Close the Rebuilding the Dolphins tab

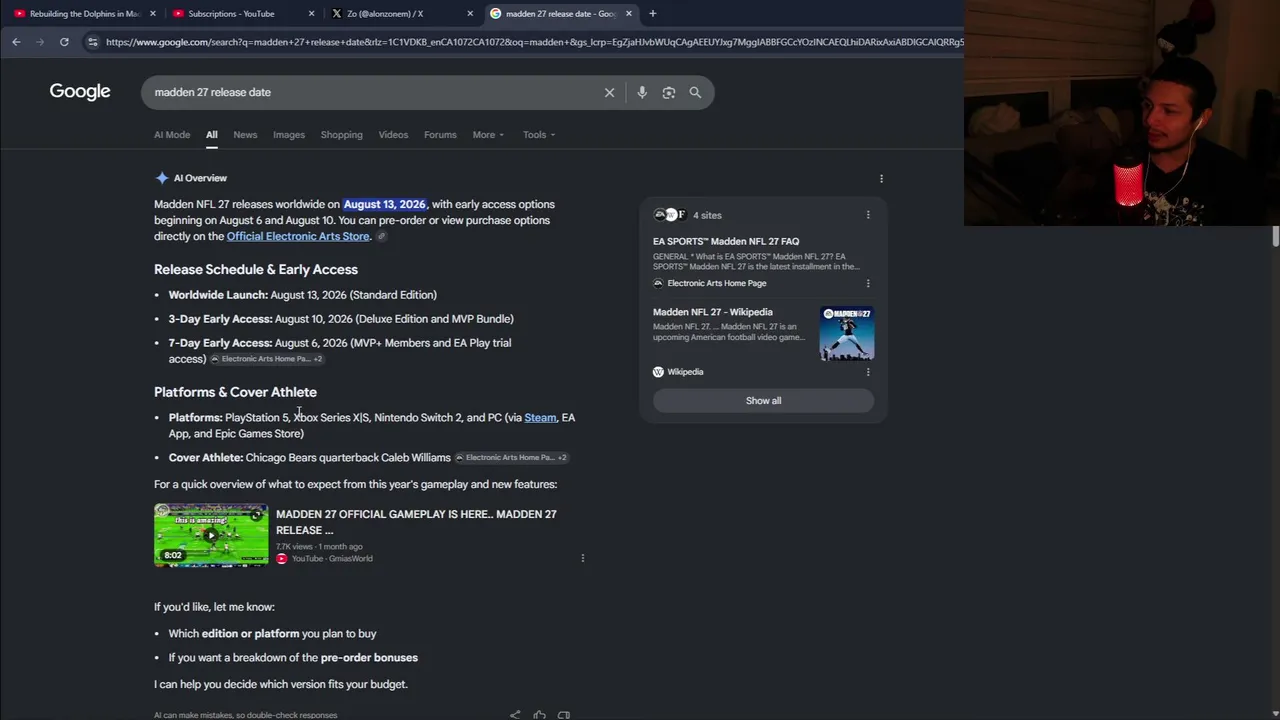[x=153, y=13]
